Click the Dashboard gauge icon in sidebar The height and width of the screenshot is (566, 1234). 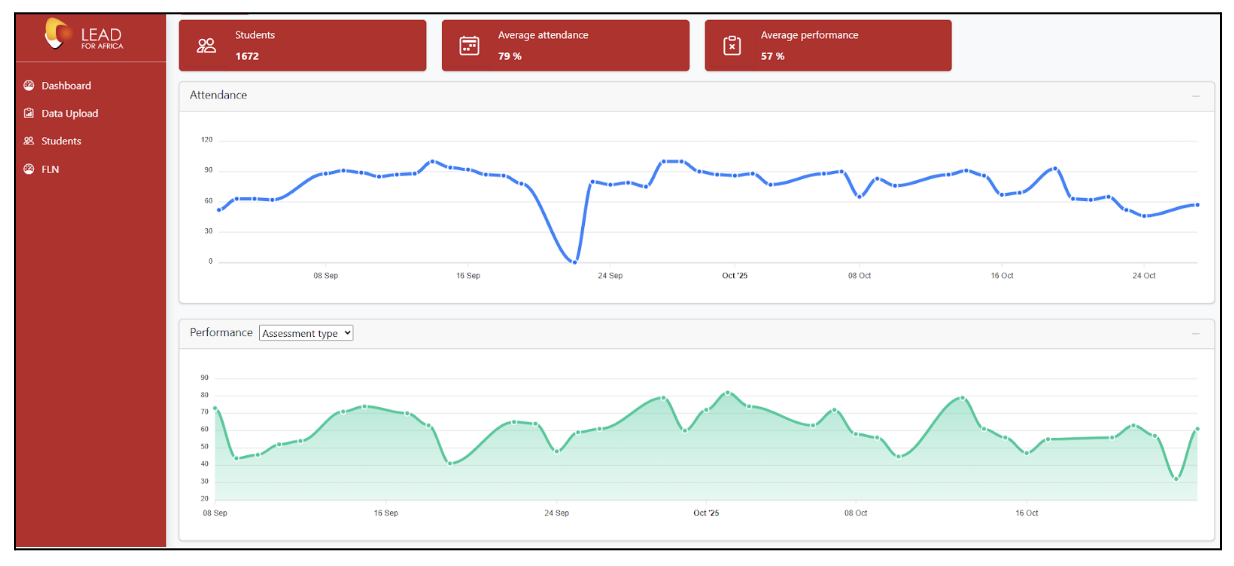coord(29,86)
